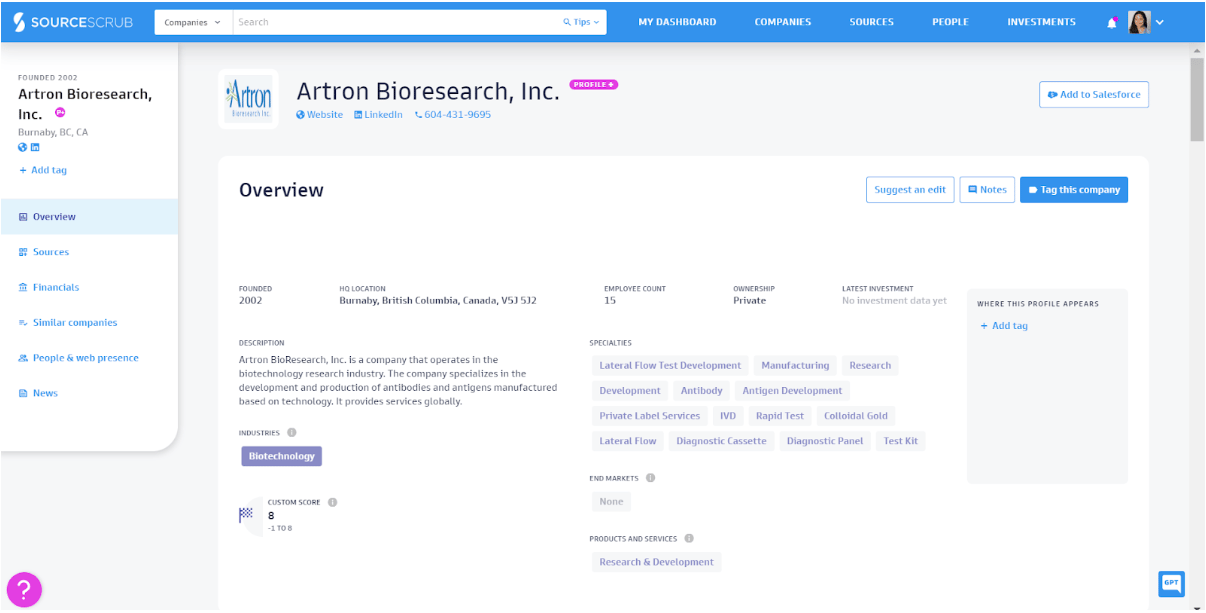Image resolution: width=1206 pixels, height=613 pixels.
Task: Select Research & Development product tag
Action: [x=656, y=562]
